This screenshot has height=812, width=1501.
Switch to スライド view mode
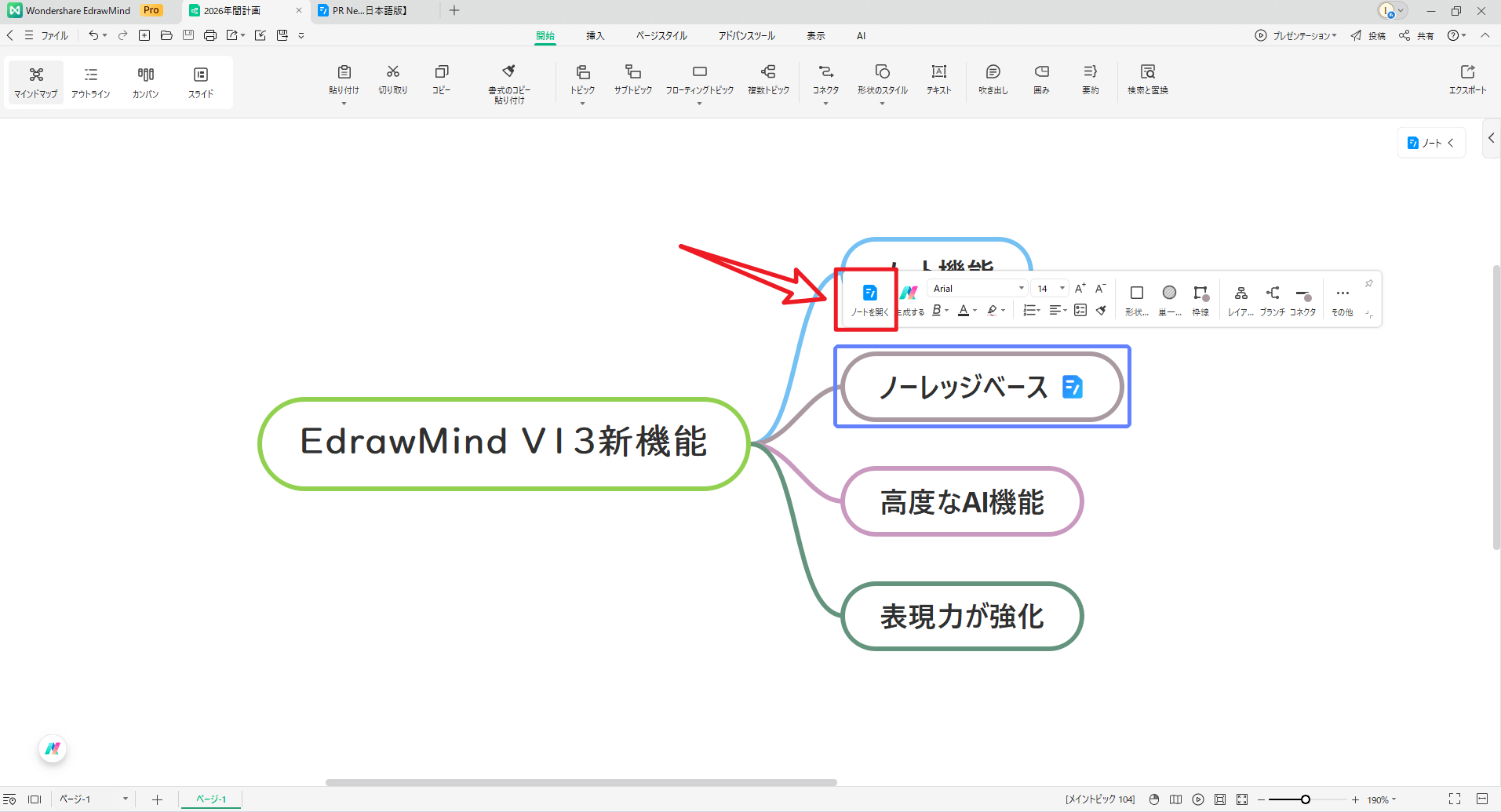pos(200,81)
